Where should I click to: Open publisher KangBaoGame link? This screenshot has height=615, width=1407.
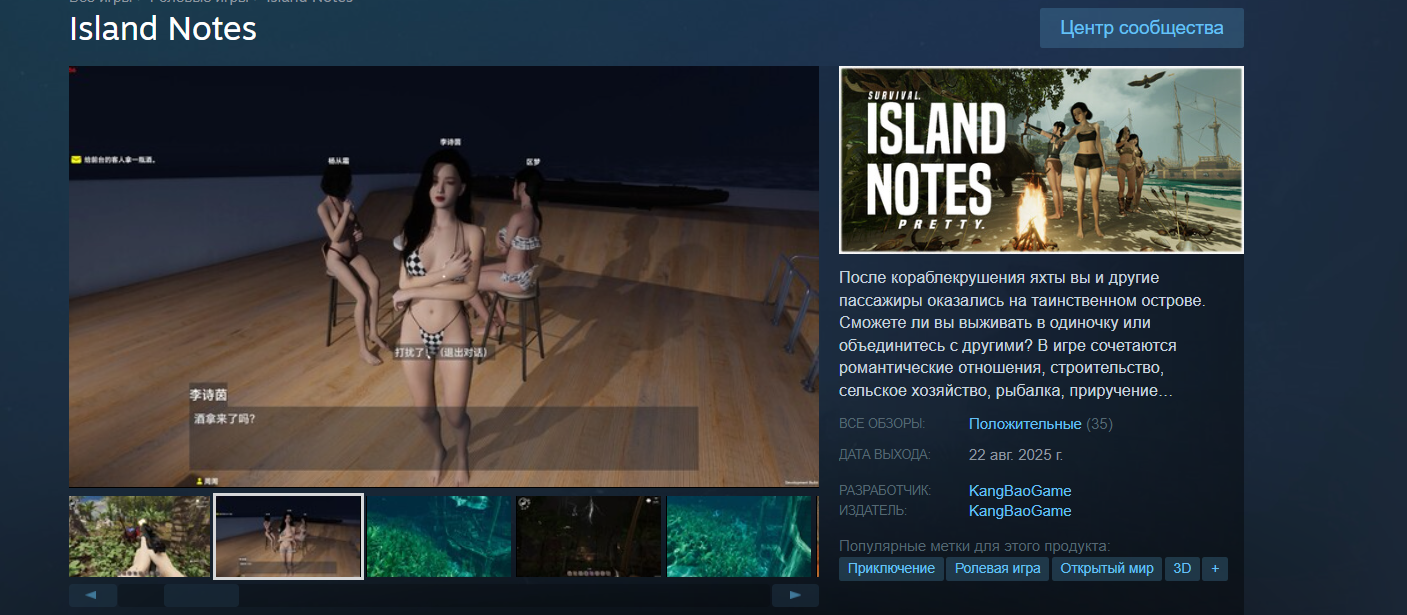tap(1020, 511)
